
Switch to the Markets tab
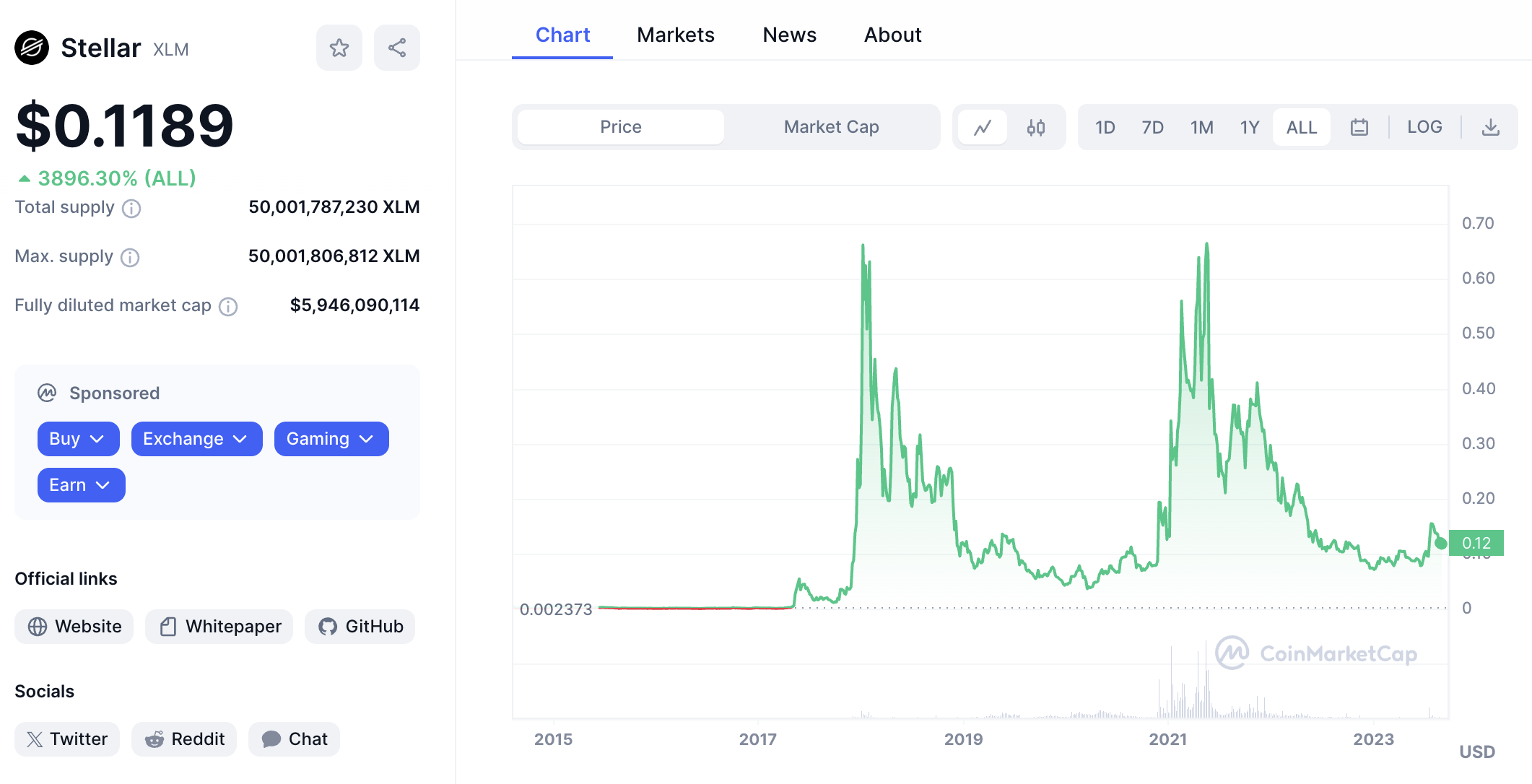(x=676, y=35)
